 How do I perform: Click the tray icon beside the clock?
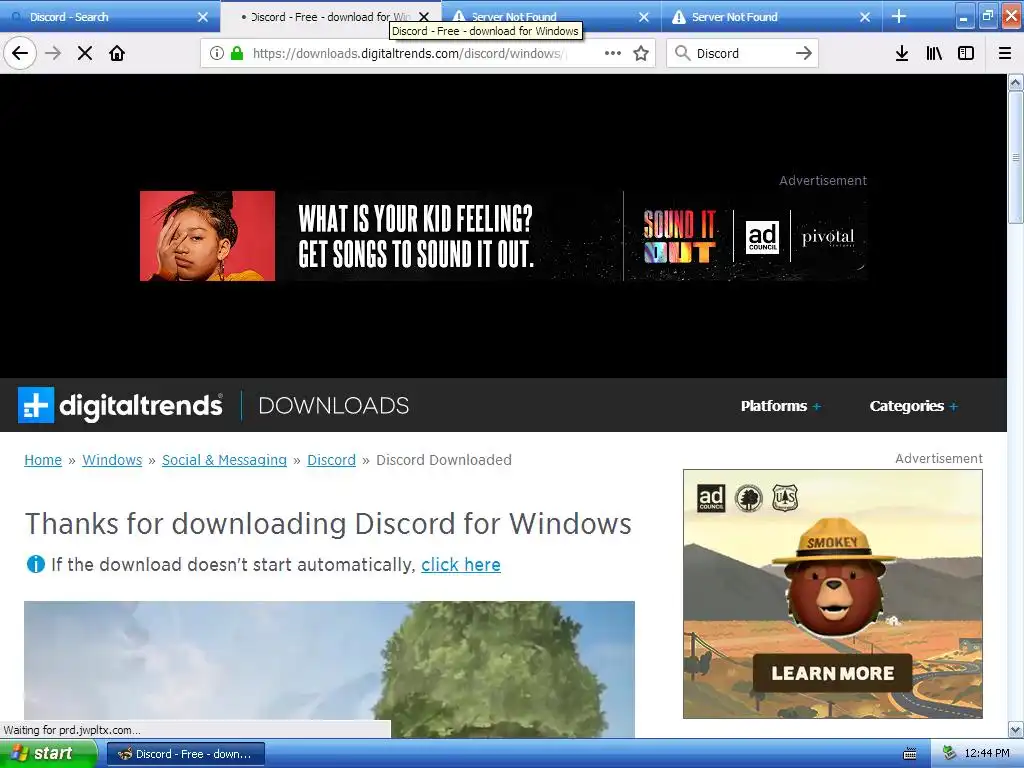950,754
